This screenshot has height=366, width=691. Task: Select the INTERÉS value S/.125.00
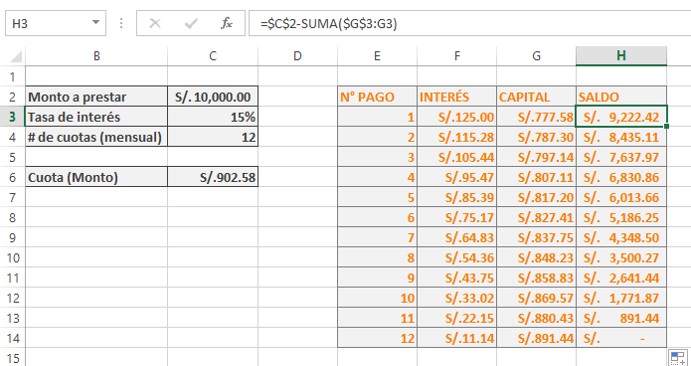pyautogui.click(x=457, y=117)
